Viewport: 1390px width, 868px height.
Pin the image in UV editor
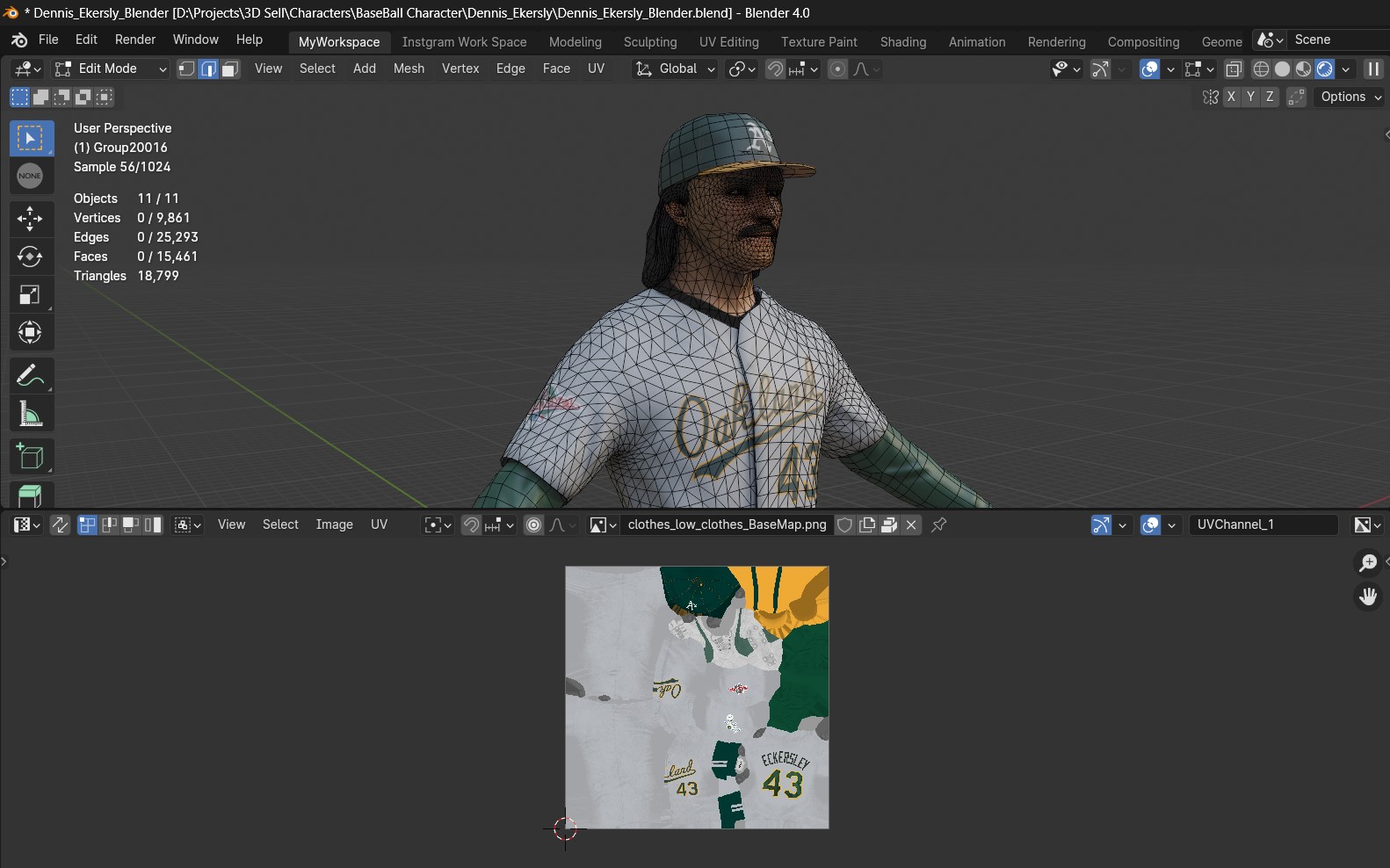click(939, 524)
